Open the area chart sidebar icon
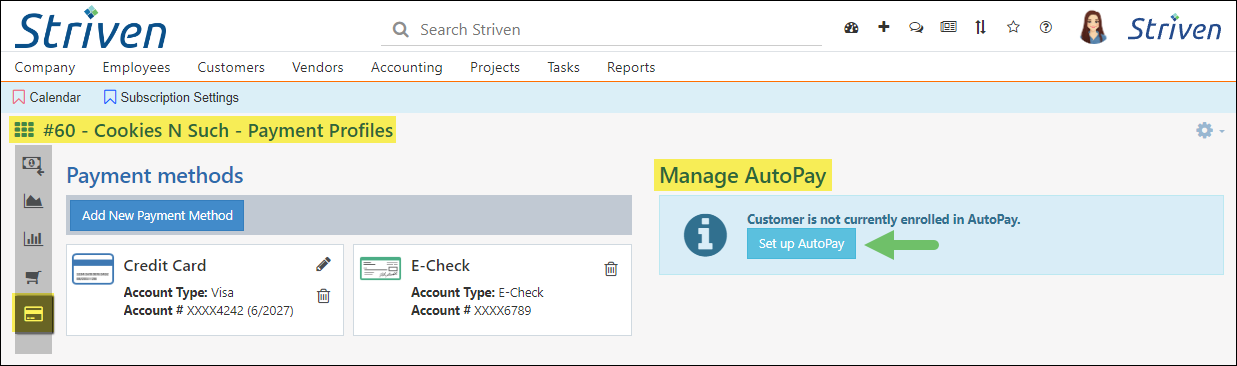This screenshot has width=1237, height=366. coord(33,201)
